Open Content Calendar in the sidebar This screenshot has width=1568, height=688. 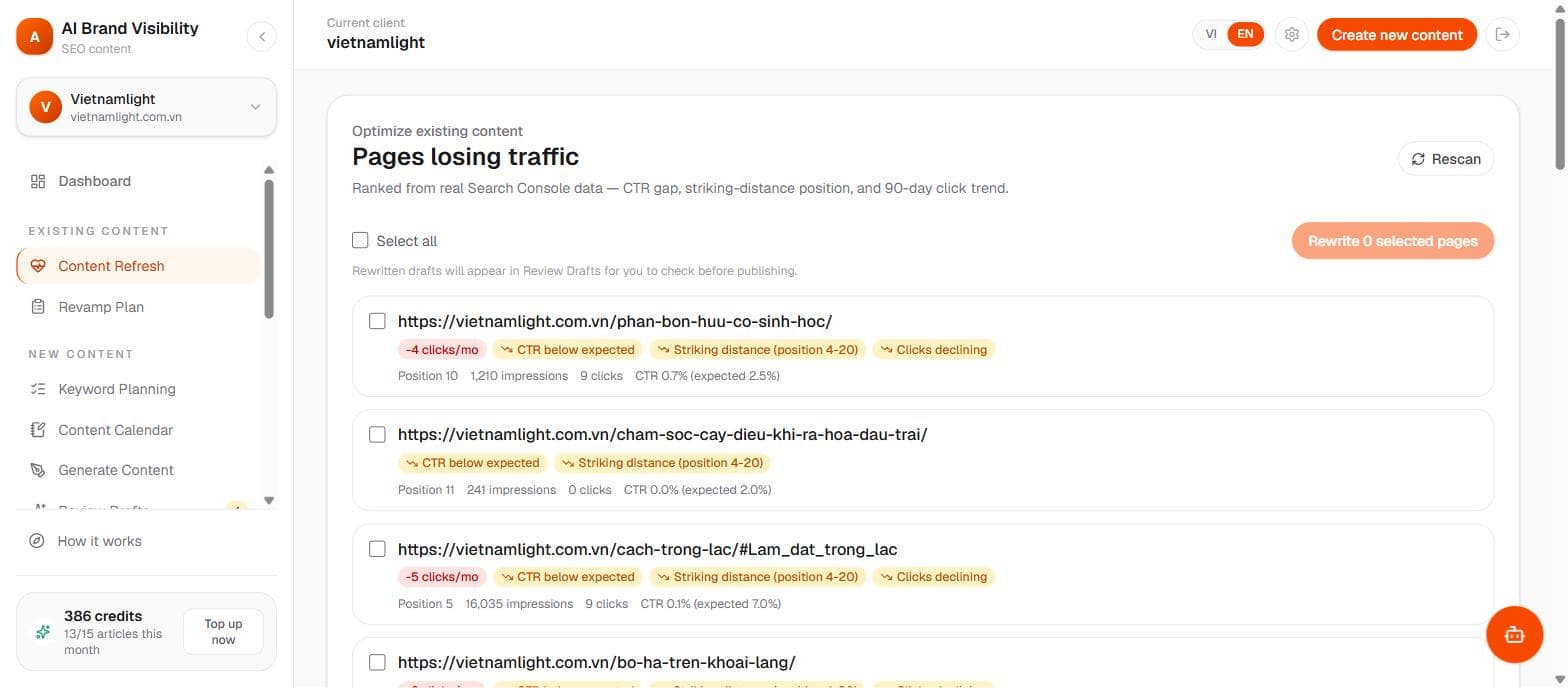click(x=138, y=430)
